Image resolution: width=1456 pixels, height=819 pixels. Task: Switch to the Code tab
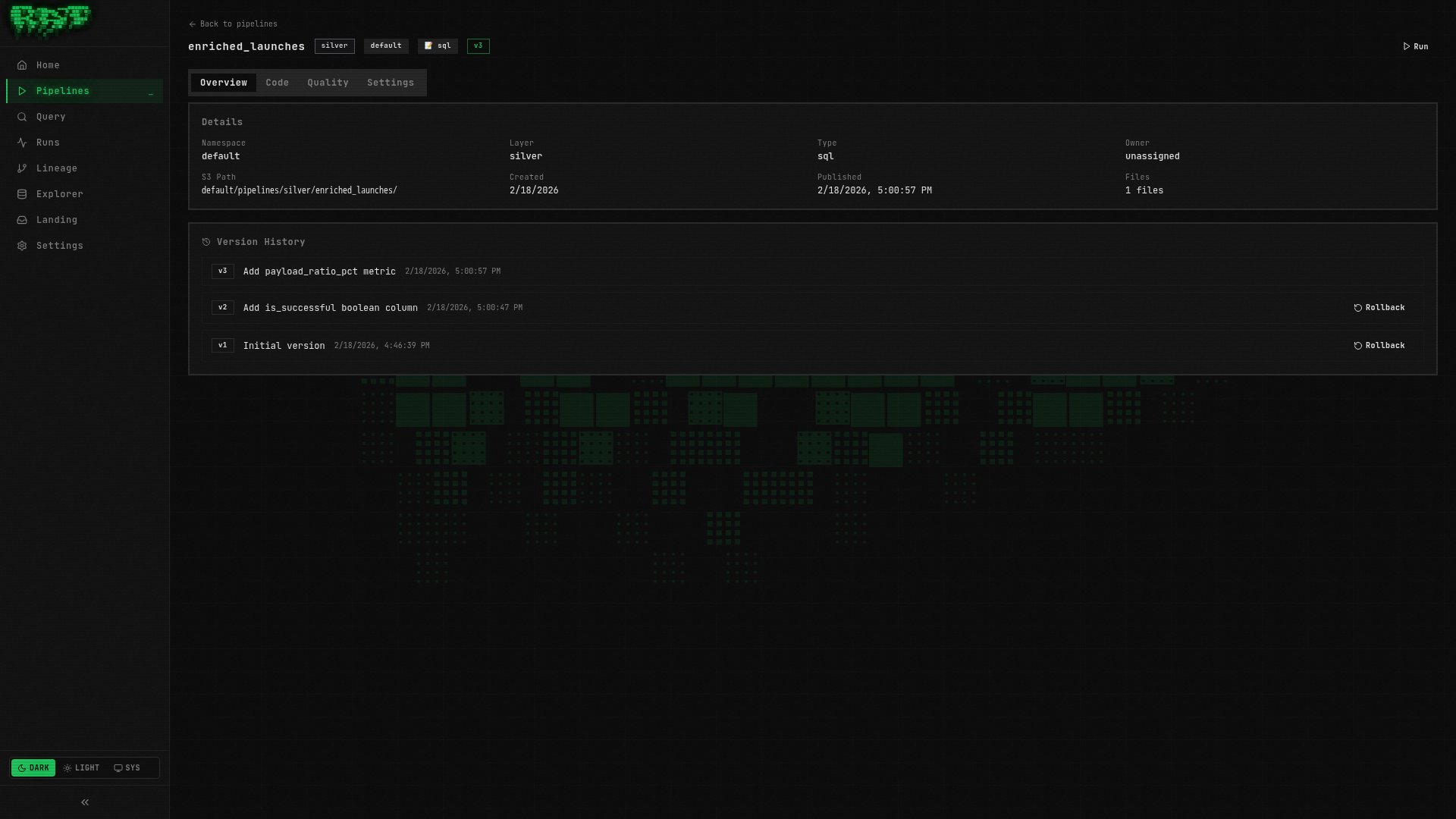[277, 83]
